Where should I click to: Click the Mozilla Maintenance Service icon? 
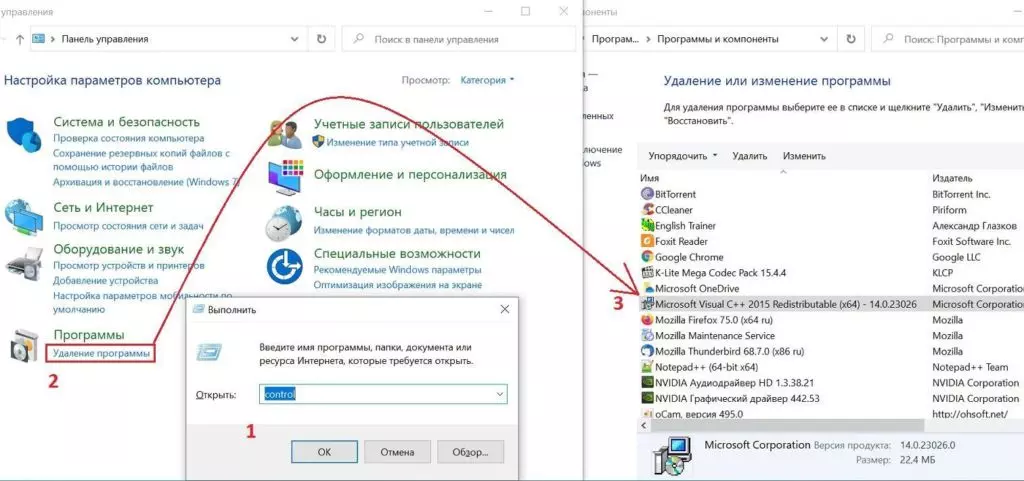[647, 335]
